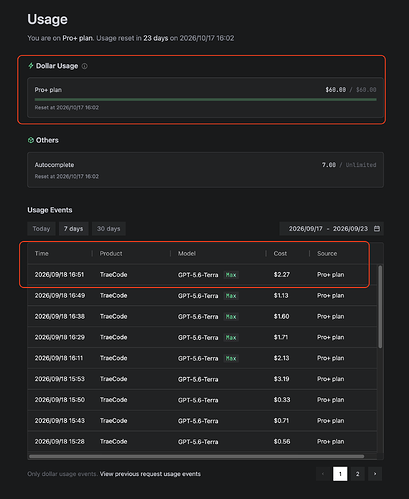
Task: Click the Pro+ plan label in Dollar Usage card
Action: [x=48, y=90]
